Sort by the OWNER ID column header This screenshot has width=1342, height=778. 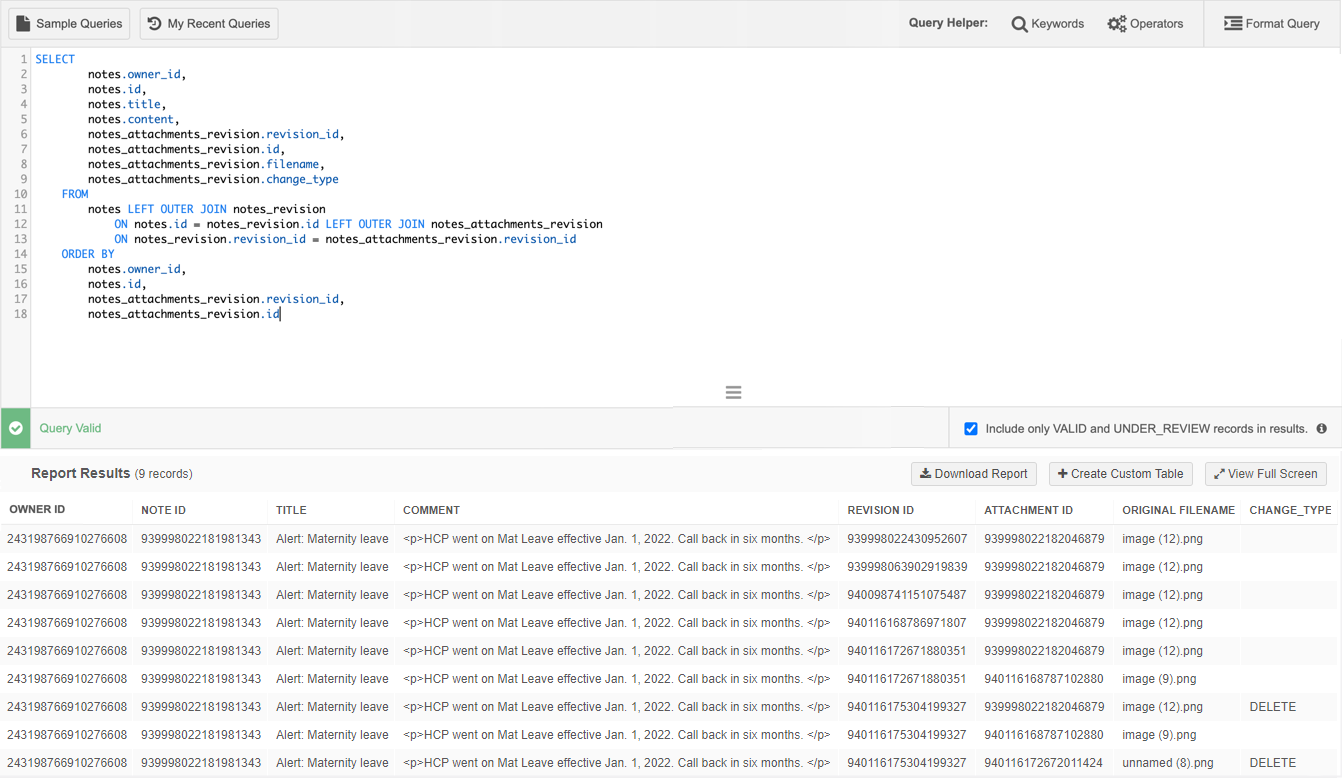click(x=37, y=510)
